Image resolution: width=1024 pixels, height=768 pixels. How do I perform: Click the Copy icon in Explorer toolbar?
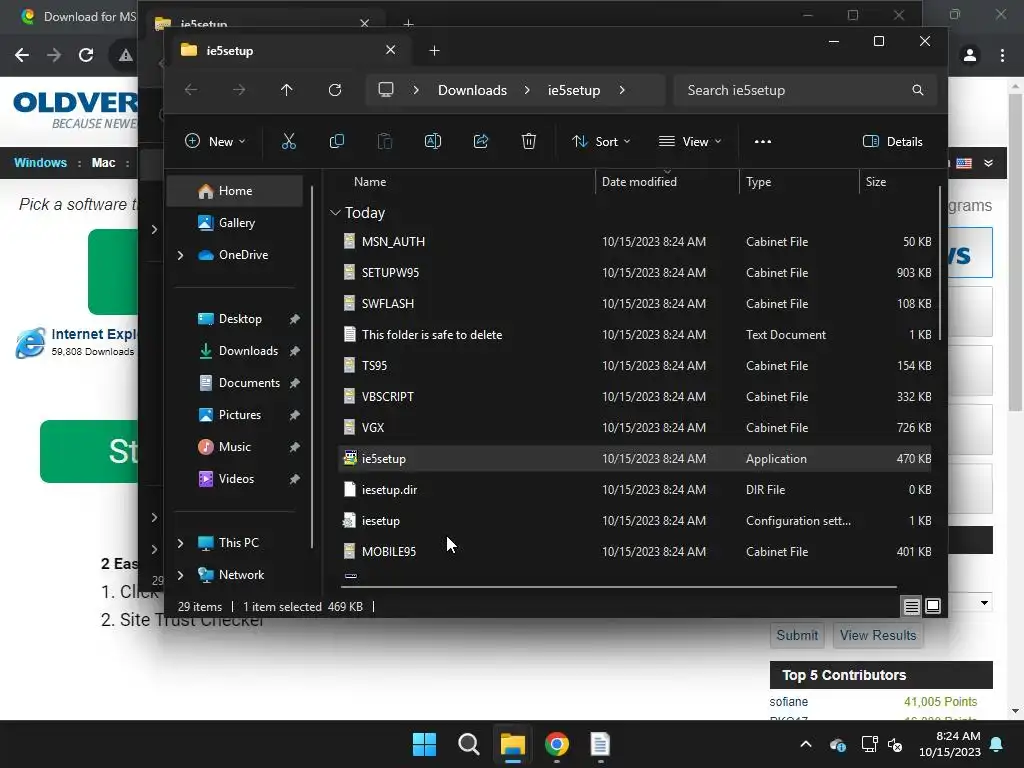tap(337, 141)
